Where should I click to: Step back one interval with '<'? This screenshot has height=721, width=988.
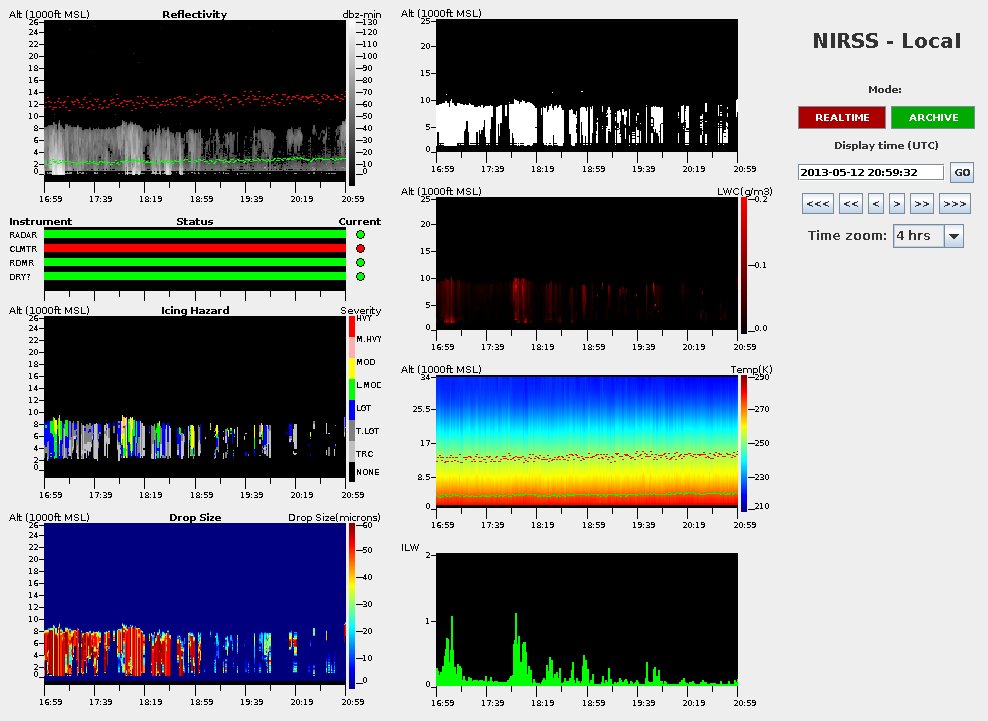click(875, 204)
